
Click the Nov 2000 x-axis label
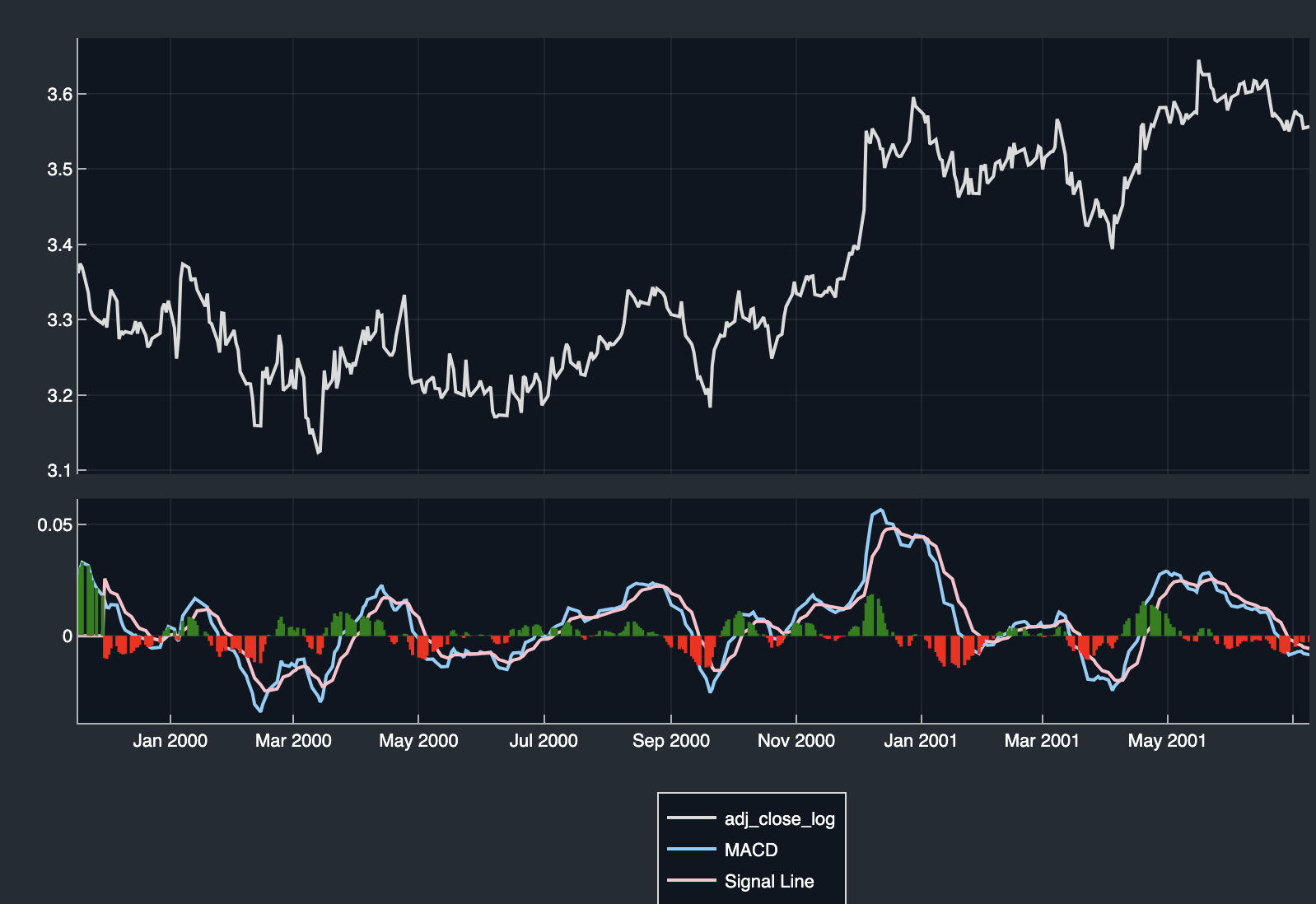796,740
